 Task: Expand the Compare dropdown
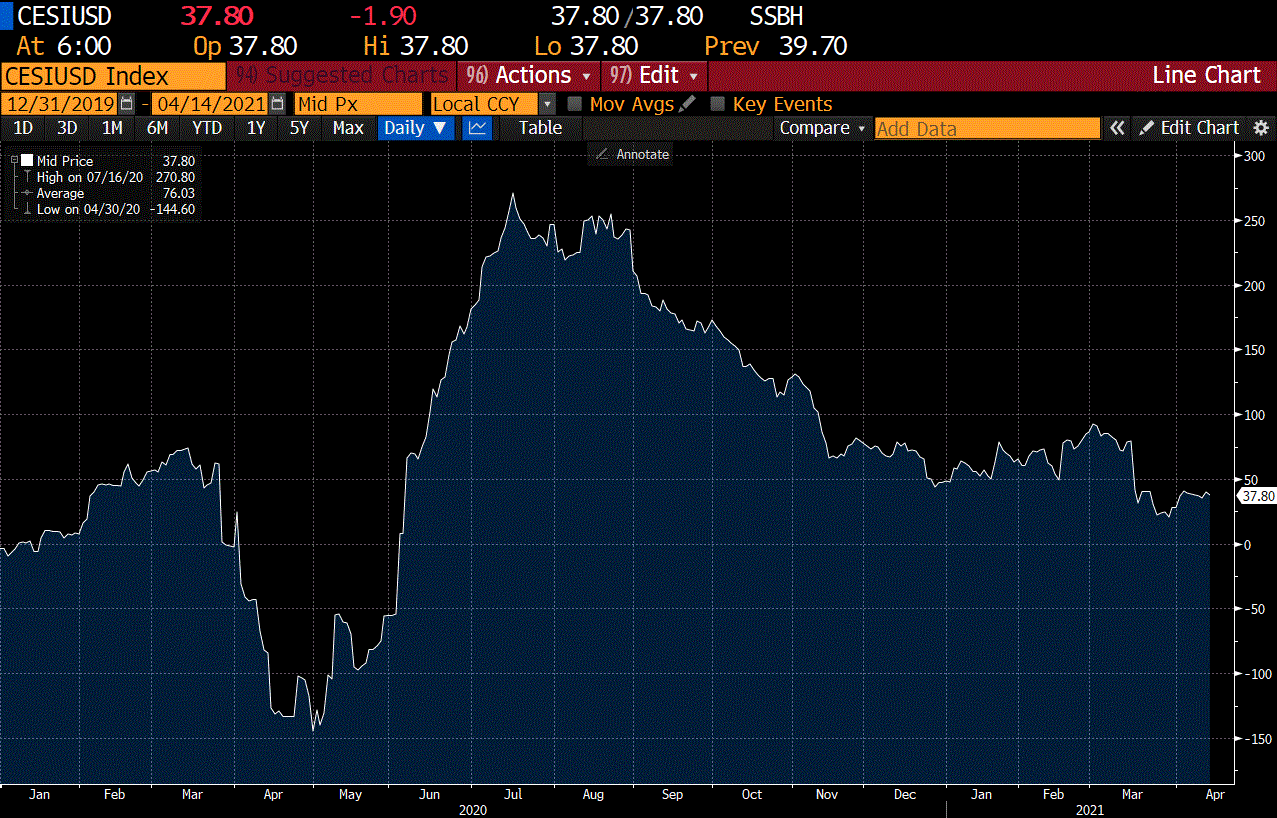(x=823, y=128)
